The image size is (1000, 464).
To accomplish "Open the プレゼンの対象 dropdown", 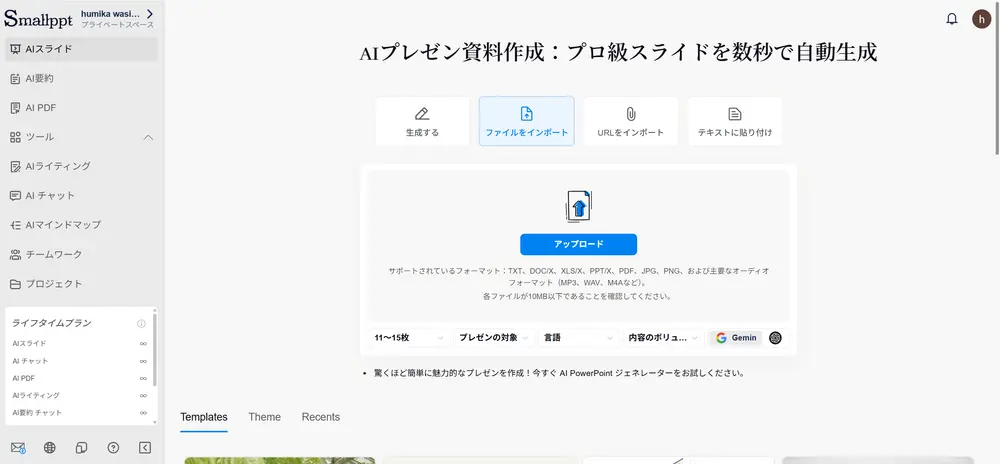I will tap(494, 338).
